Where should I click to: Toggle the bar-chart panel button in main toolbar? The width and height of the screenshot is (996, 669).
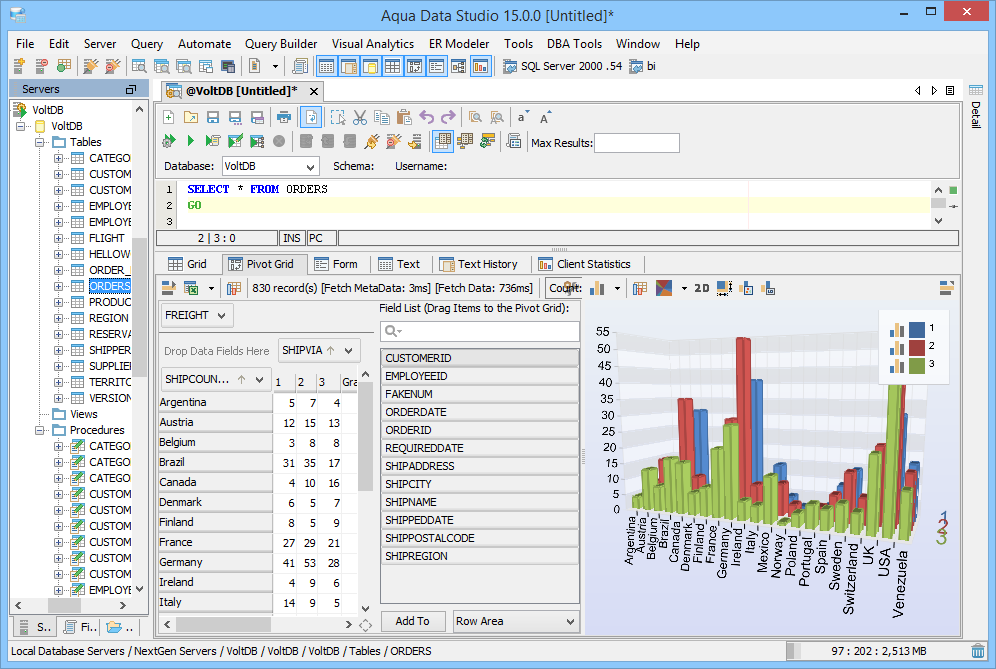481,66
